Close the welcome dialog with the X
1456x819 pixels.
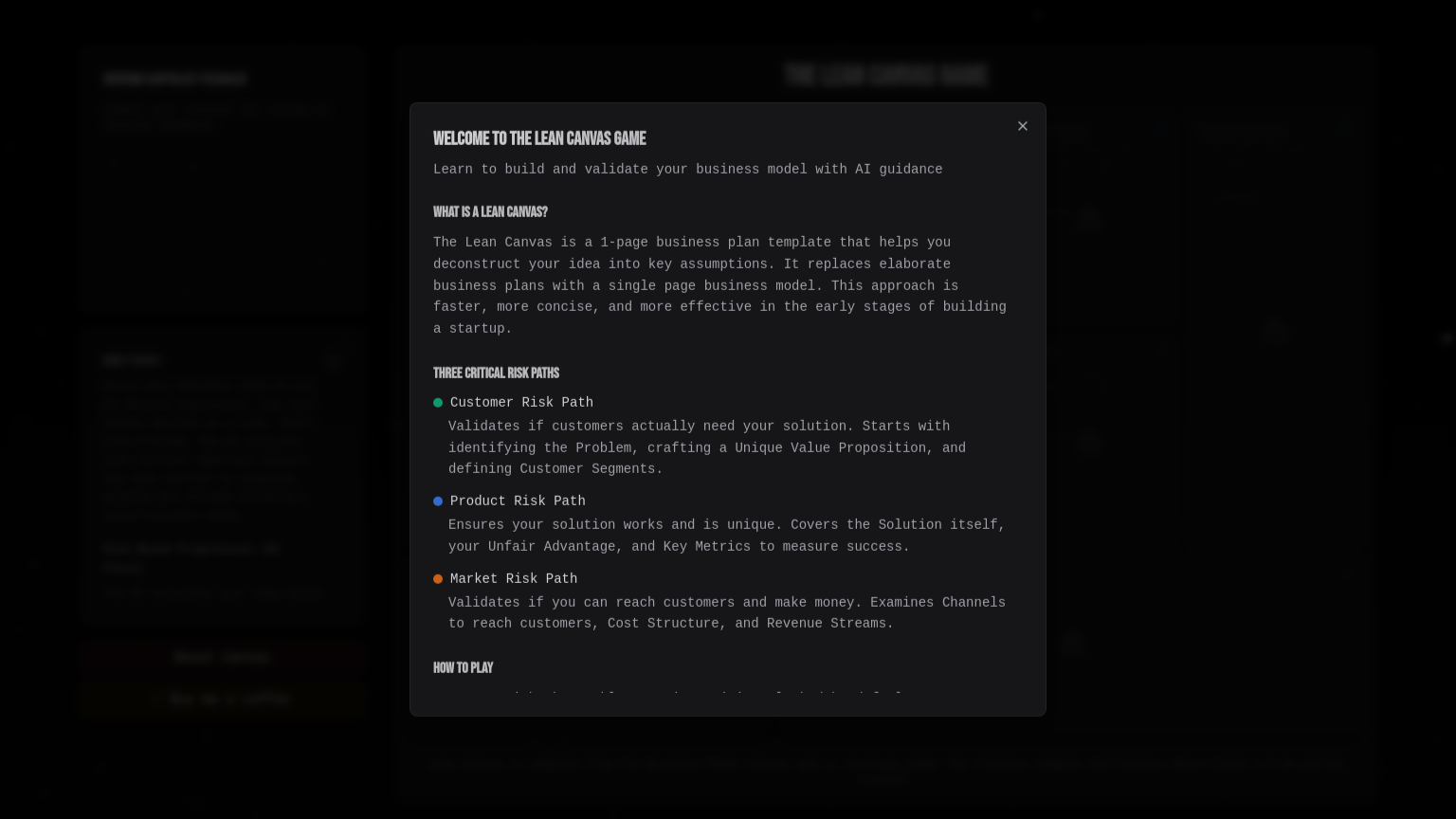pyautogui.click(x=1022, y=126)
